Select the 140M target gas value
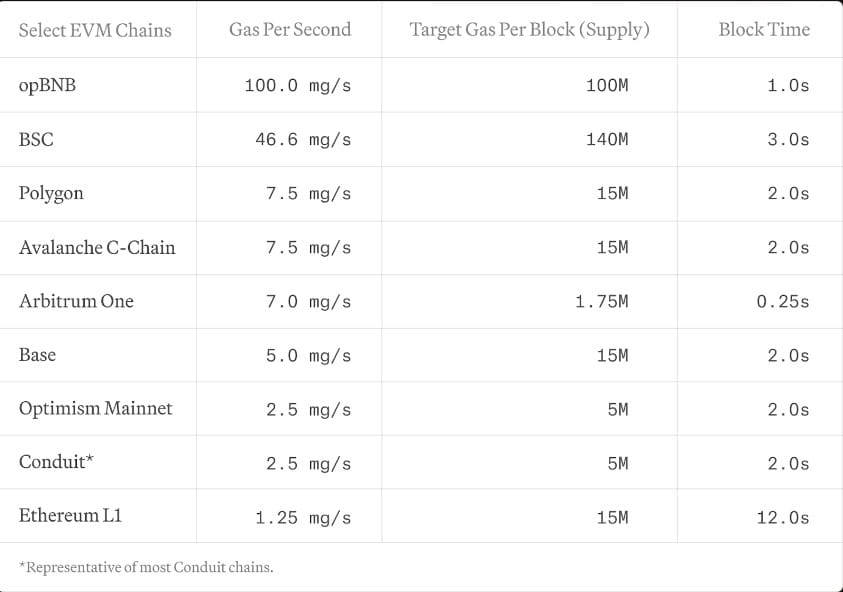Viewport: 843px width, 592px height. [607, 140]
